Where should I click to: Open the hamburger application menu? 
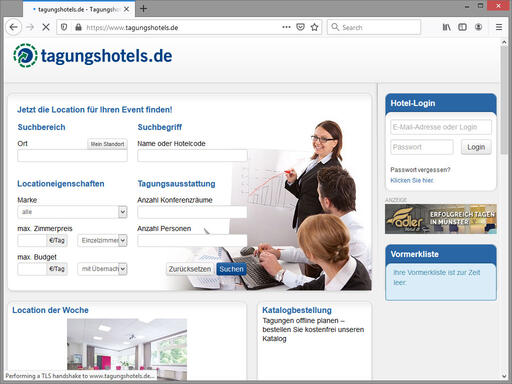coord(499,27)
